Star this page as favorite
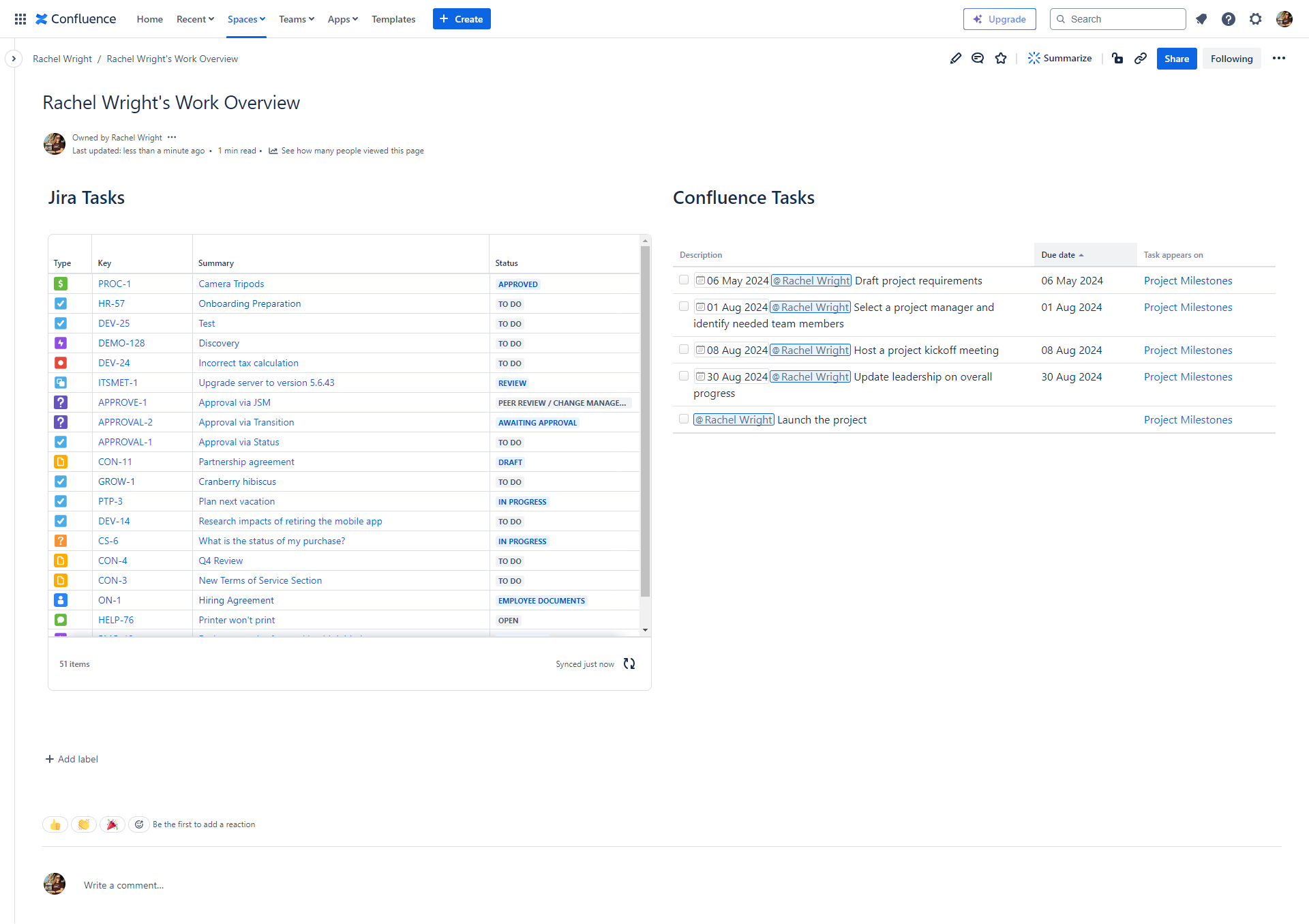This screenshot has width=1309, height=924. tap(1001, 59)
